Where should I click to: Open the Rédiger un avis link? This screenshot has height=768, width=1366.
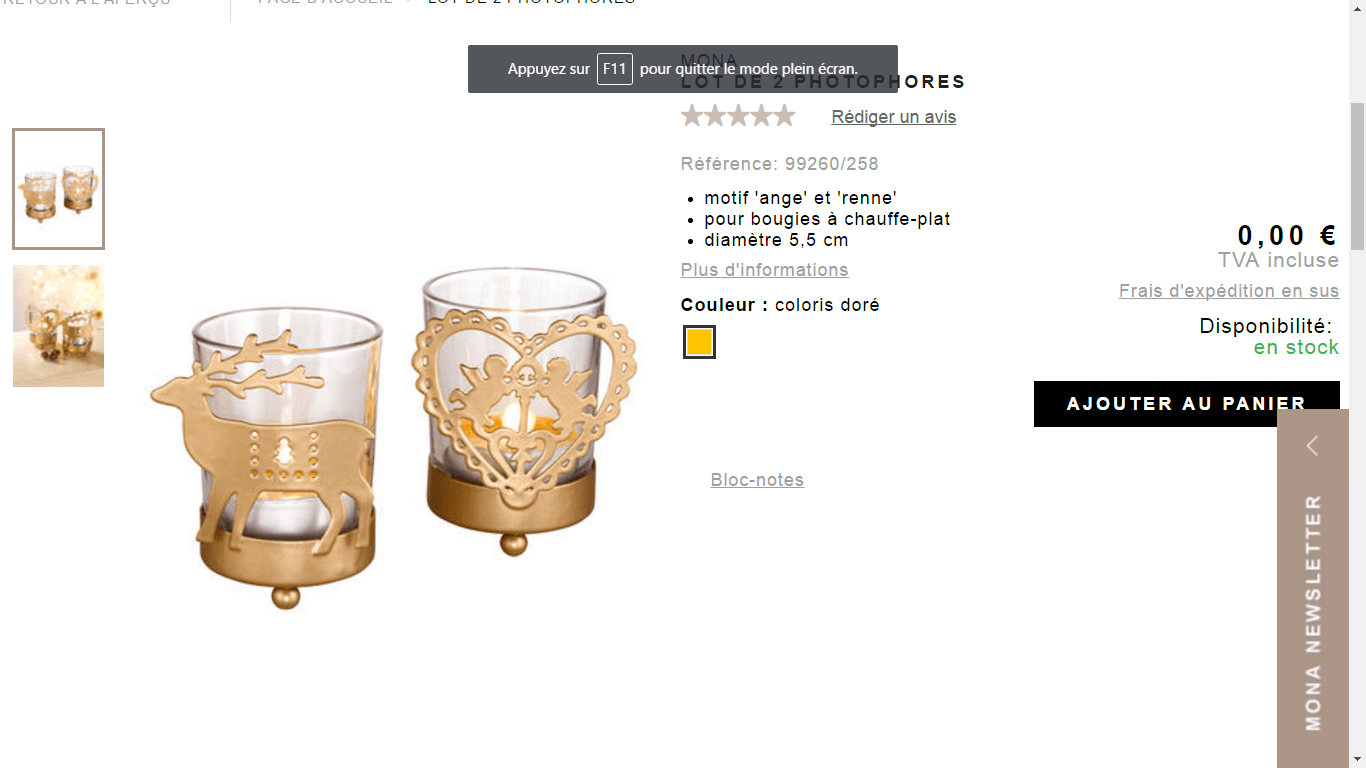[x=894, y=117]
